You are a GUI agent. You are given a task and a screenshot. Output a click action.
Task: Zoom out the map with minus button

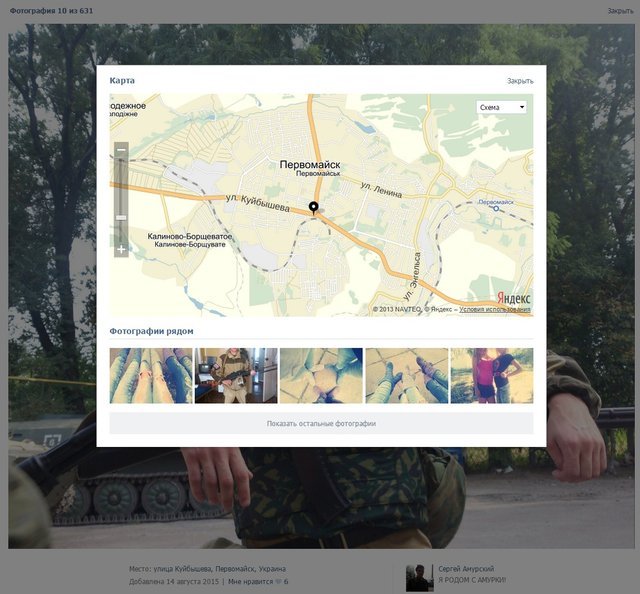point(121,150)
